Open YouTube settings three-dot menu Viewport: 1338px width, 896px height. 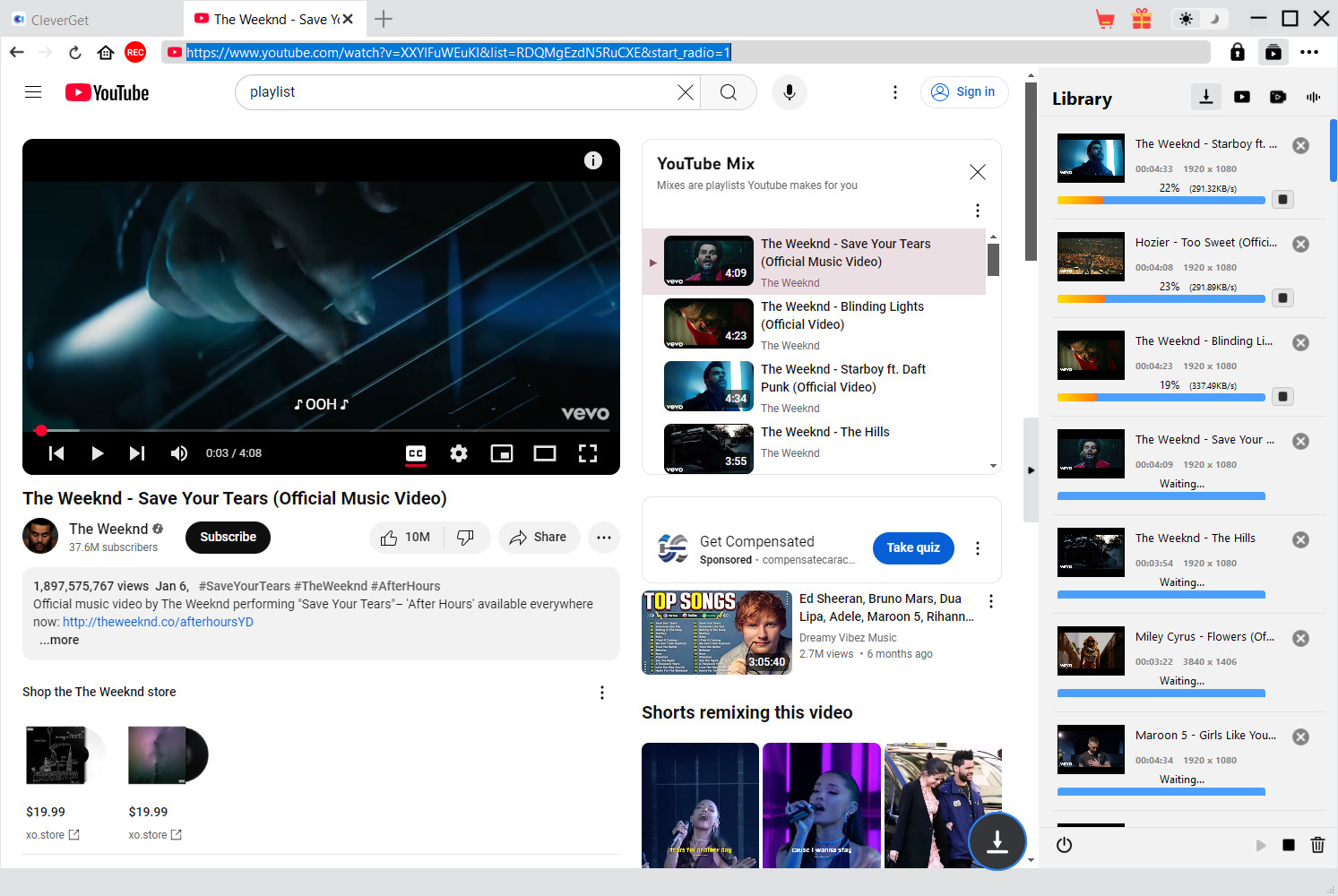pos(894,92)
